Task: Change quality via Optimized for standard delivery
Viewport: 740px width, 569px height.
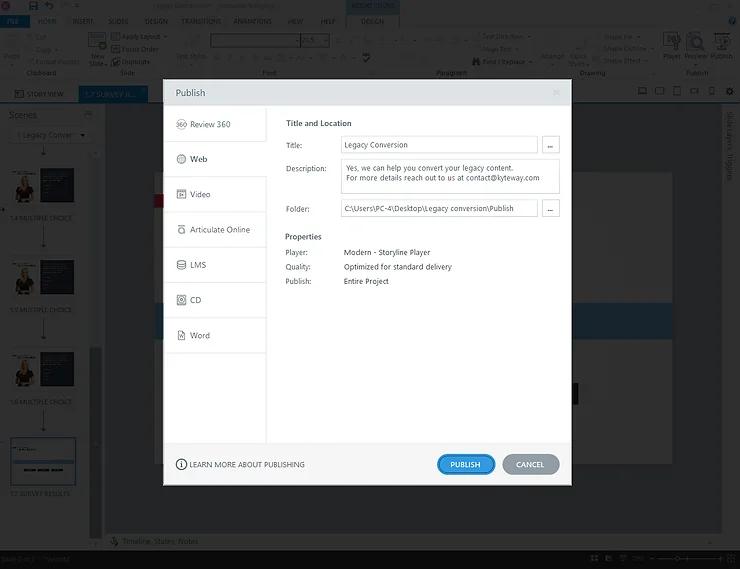Action: [x=397, y=267]
